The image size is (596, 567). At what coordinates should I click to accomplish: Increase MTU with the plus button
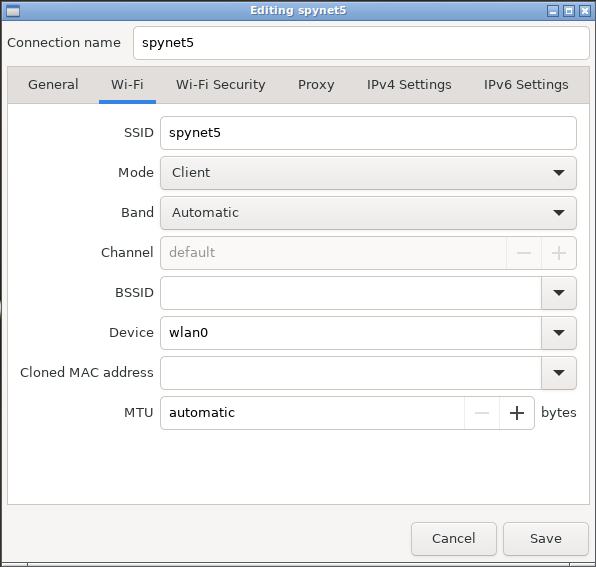point(517,413)
